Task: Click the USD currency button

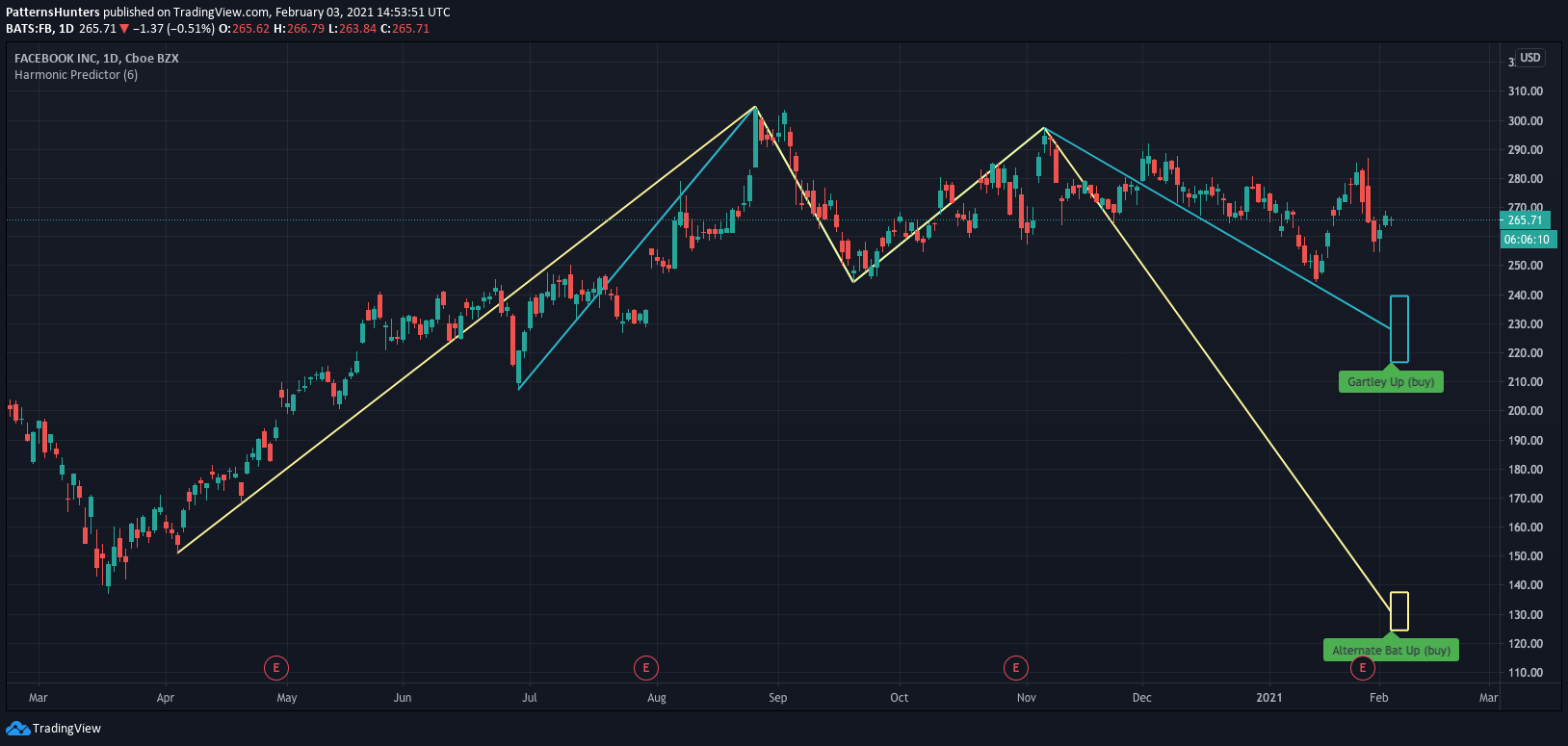Action: coord(1530,58)
